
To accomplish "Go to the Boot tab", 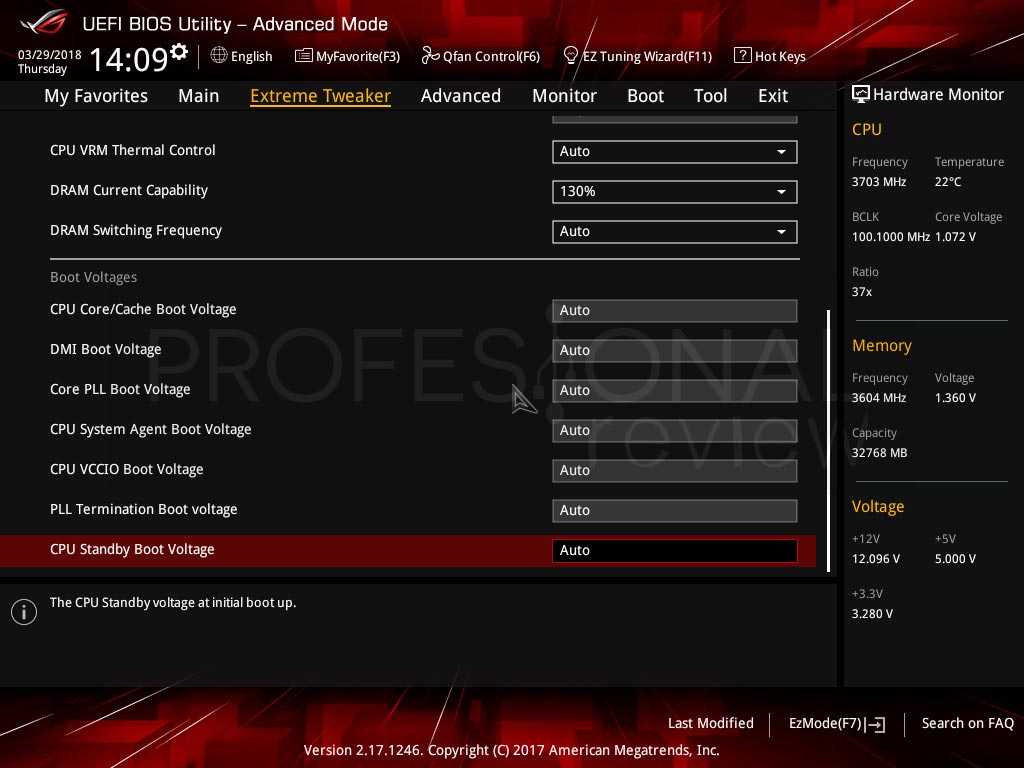I will pyautogui.click(x=645, y=96).
